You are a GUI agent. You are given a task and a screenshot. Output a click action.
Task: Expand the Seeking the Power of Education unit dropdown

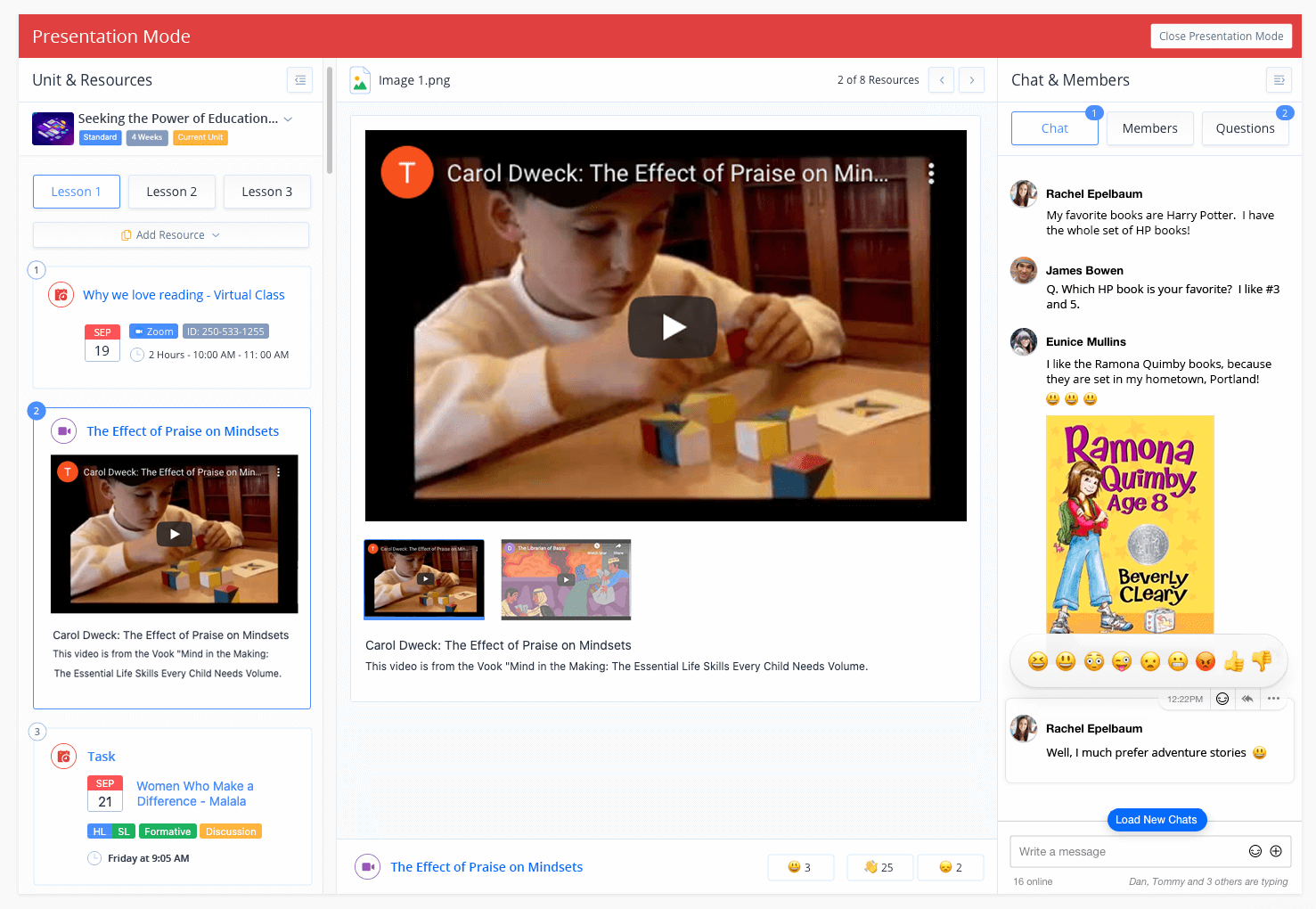[288, 119]
